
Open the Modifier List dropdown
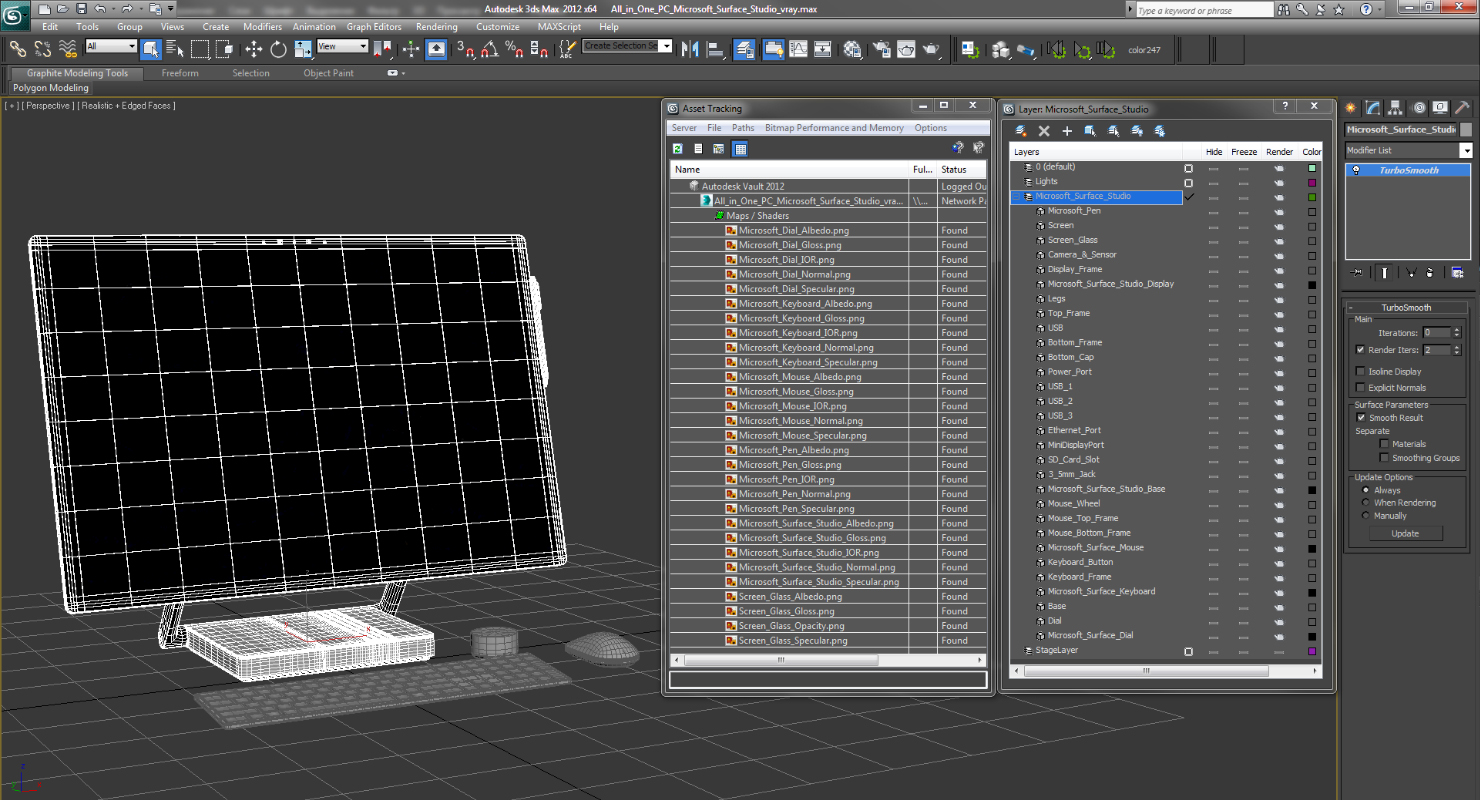pos(1408,150)
